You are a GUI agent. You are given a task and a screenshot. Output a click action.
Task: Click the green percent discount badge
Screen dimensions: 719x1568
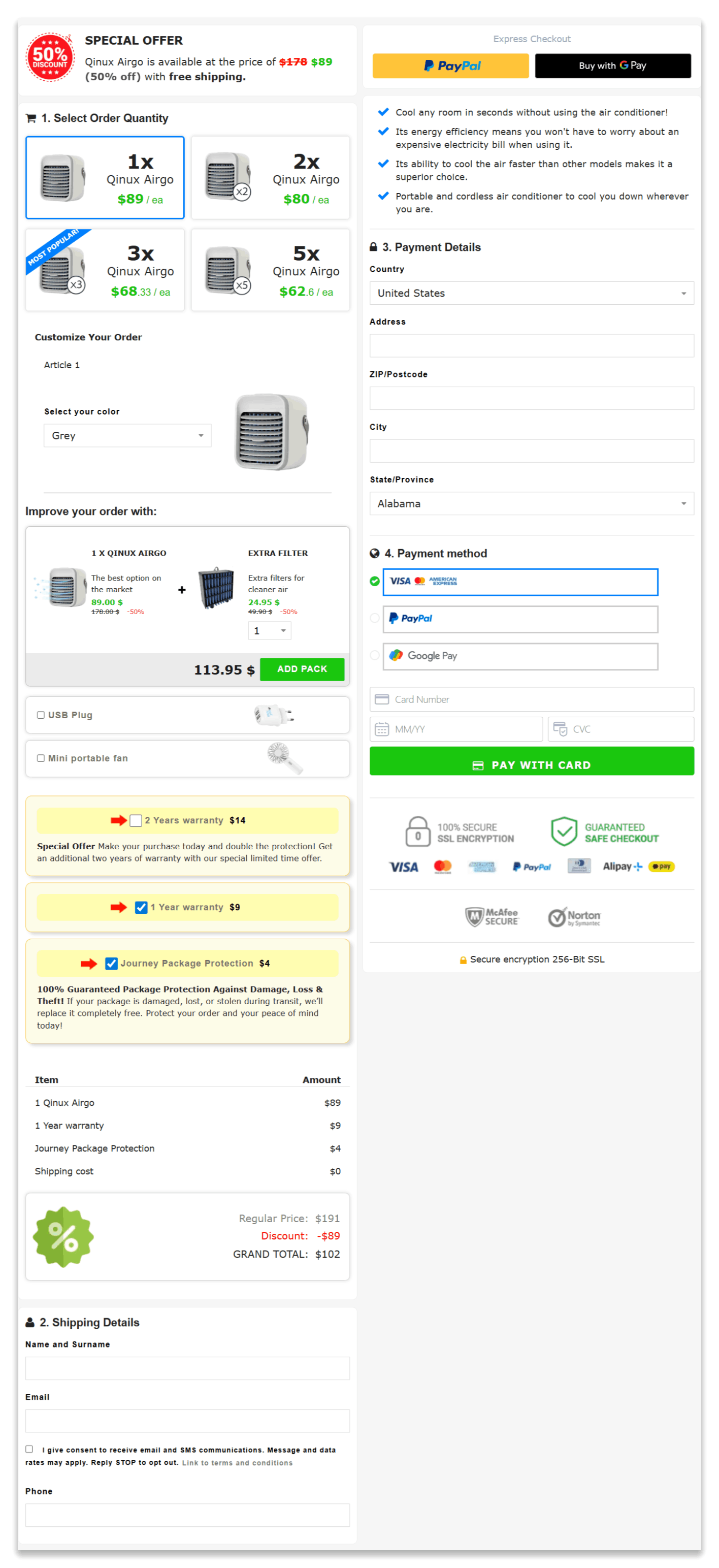[x=63, y=1237]
